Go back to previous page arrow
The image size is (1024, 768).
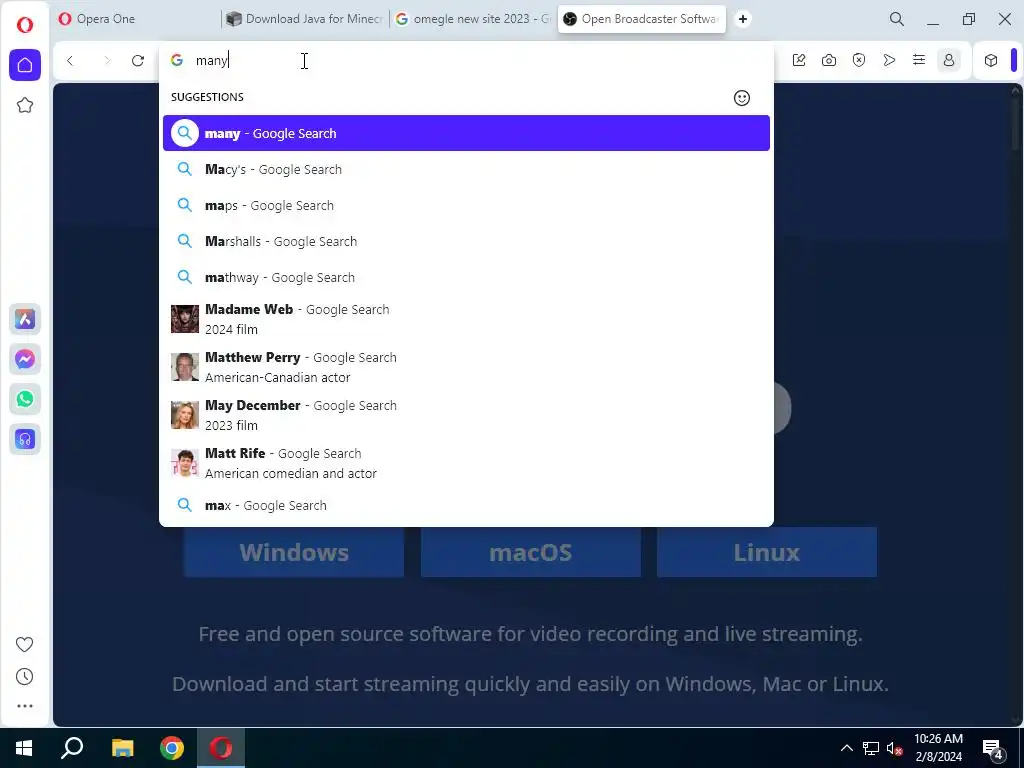(71, 61)
